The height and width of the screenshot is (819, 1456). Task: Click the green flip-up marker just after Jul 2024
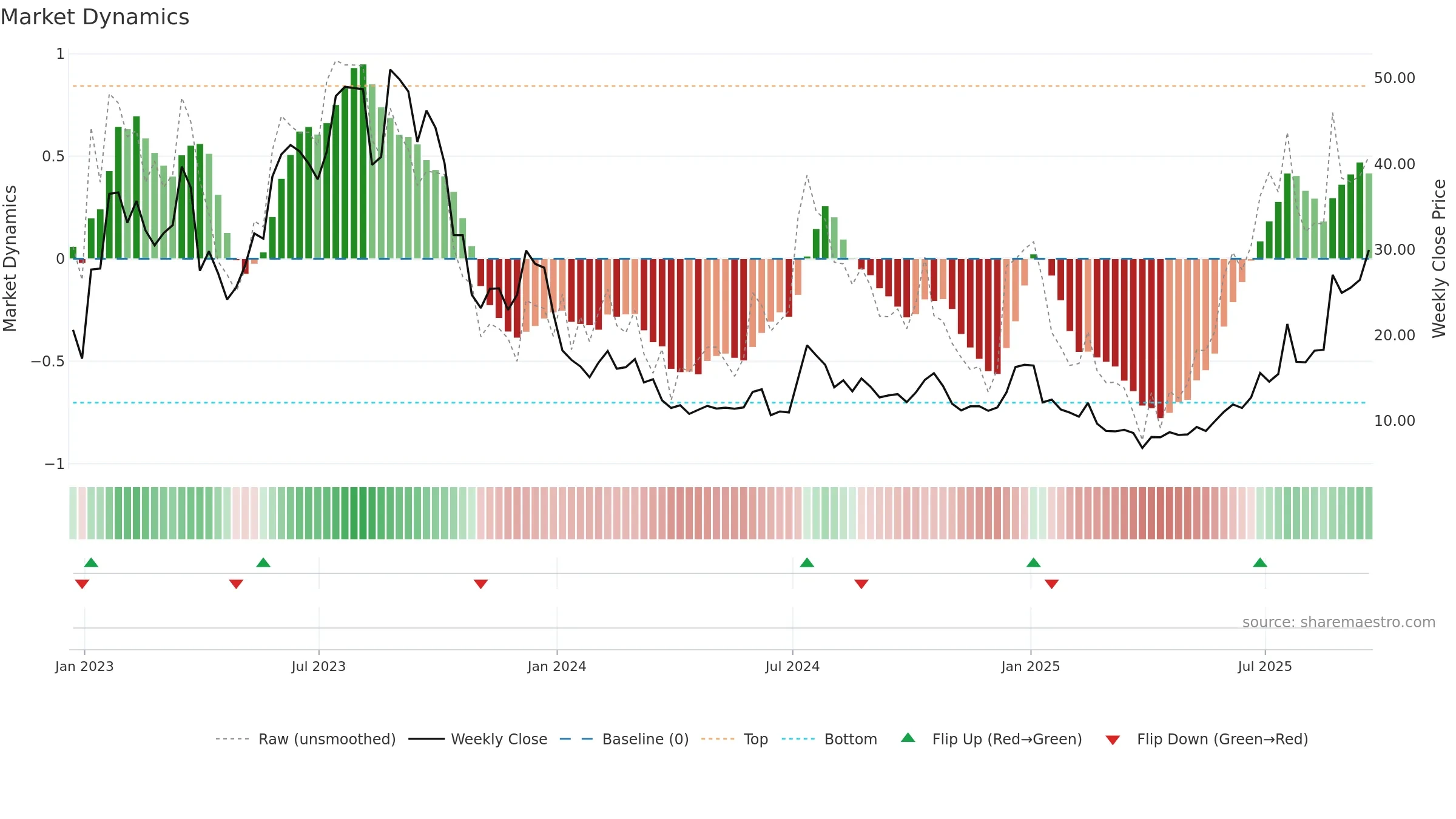click(807, 562)
